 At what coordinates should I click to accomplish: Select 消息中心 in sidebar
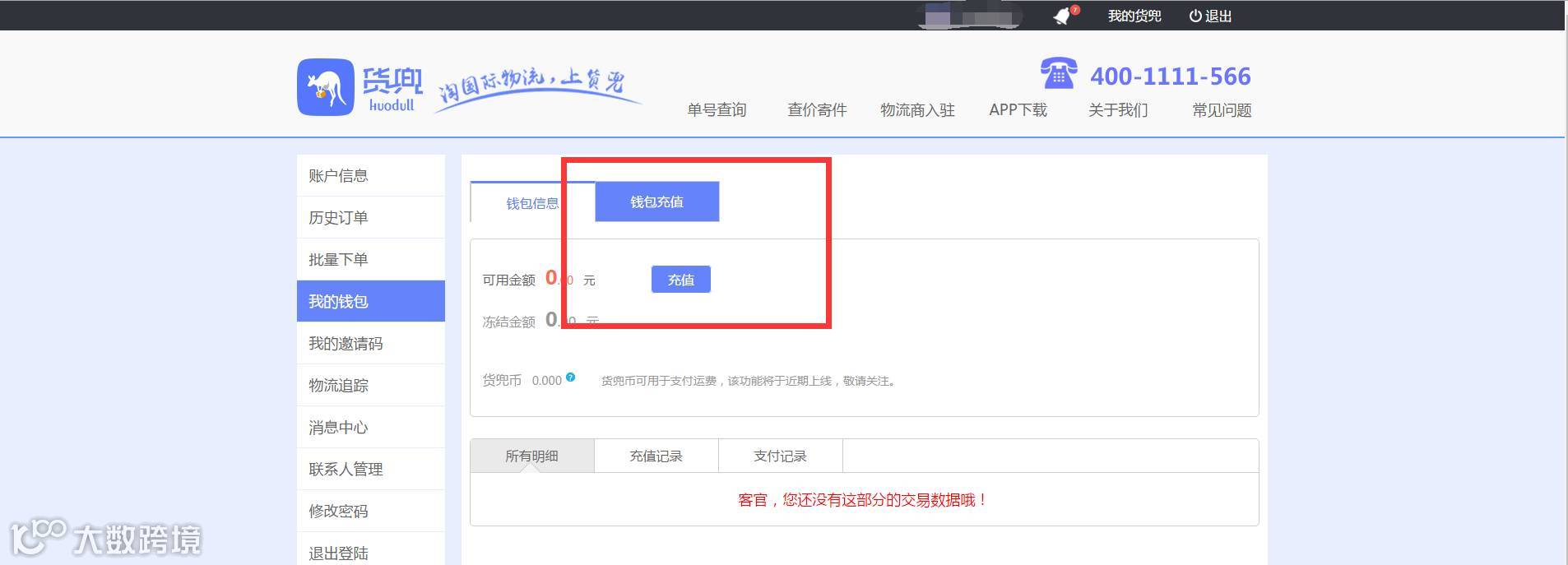click(x=371, y=427)
